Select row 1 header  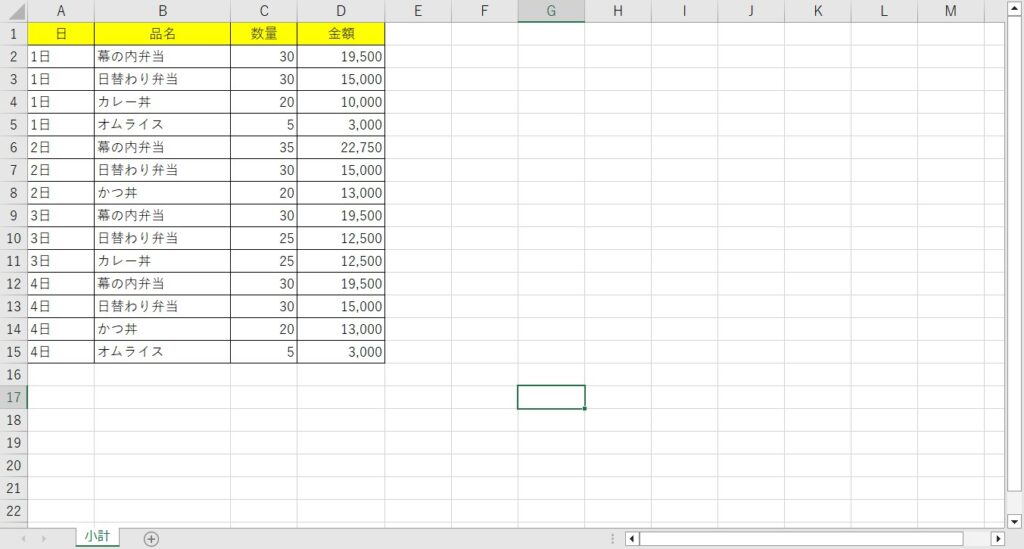(x=13, y=33)
